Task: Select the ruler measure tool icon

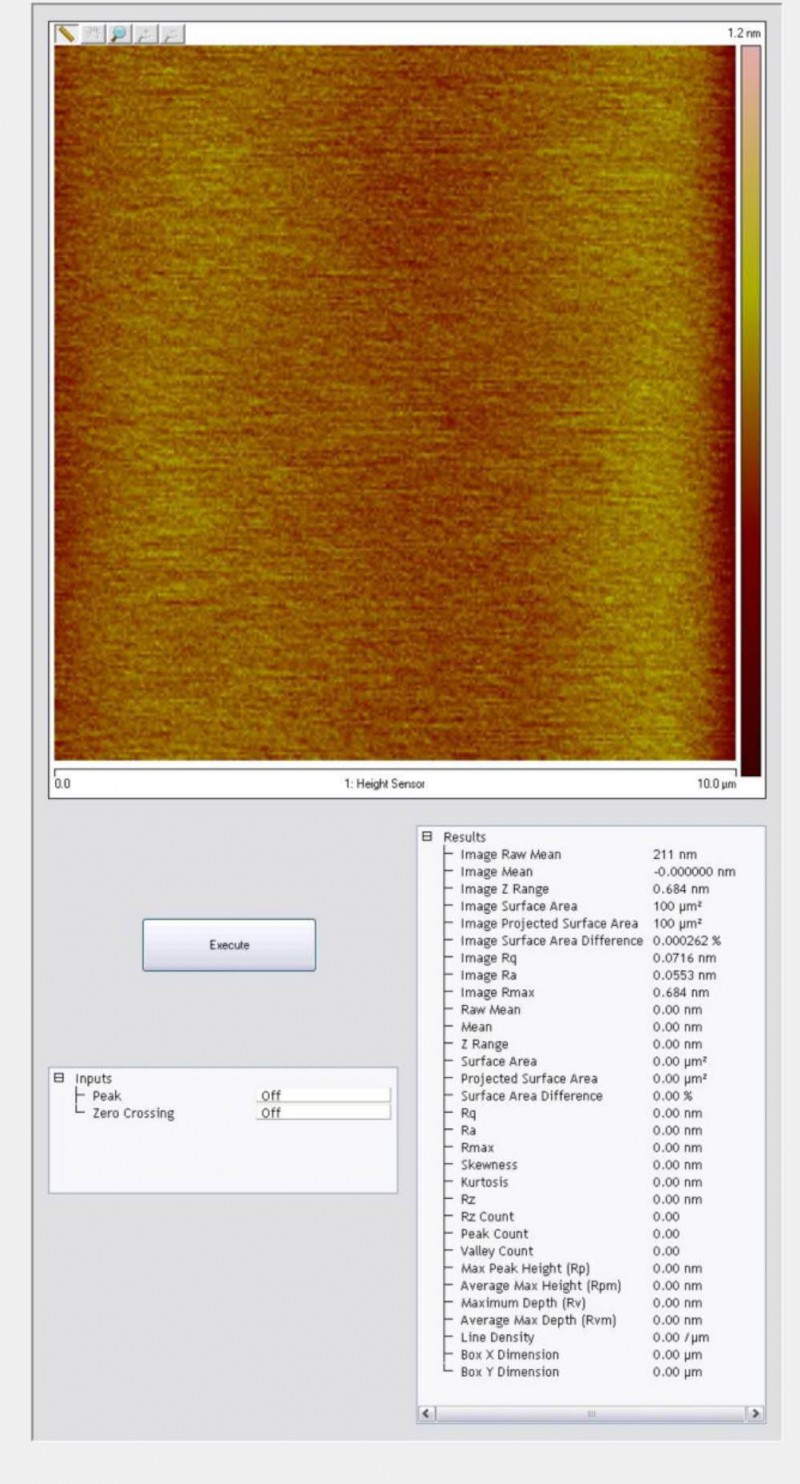Action: pos(66,33)
